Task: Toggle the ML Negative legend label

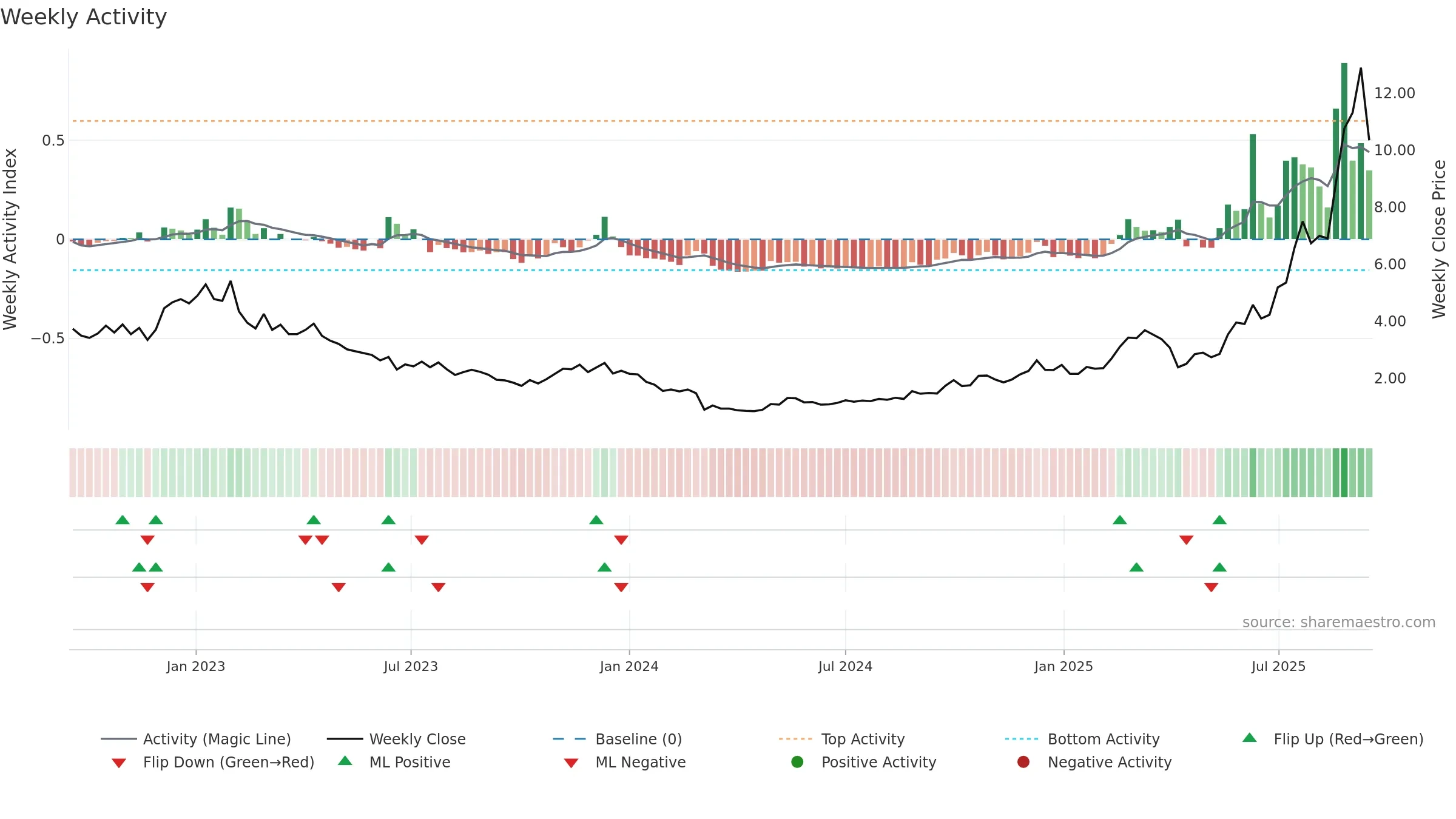Action: (x=641, y=762)
